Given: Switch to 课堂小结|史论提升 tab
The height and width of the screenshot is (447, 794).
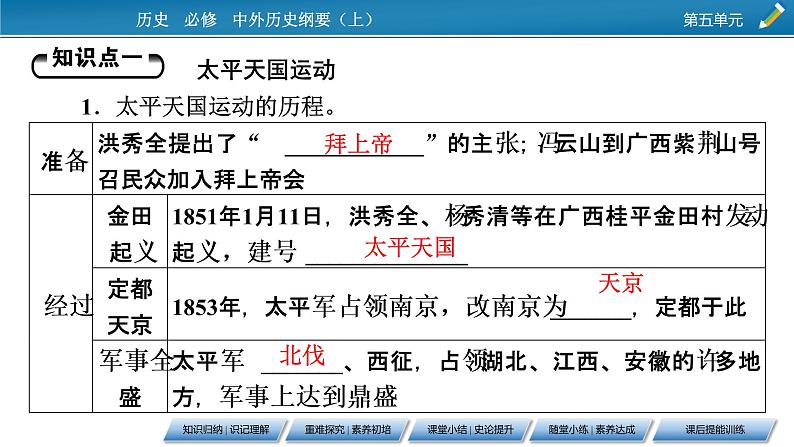Looking at the screenshot, I should click(470, 430).
